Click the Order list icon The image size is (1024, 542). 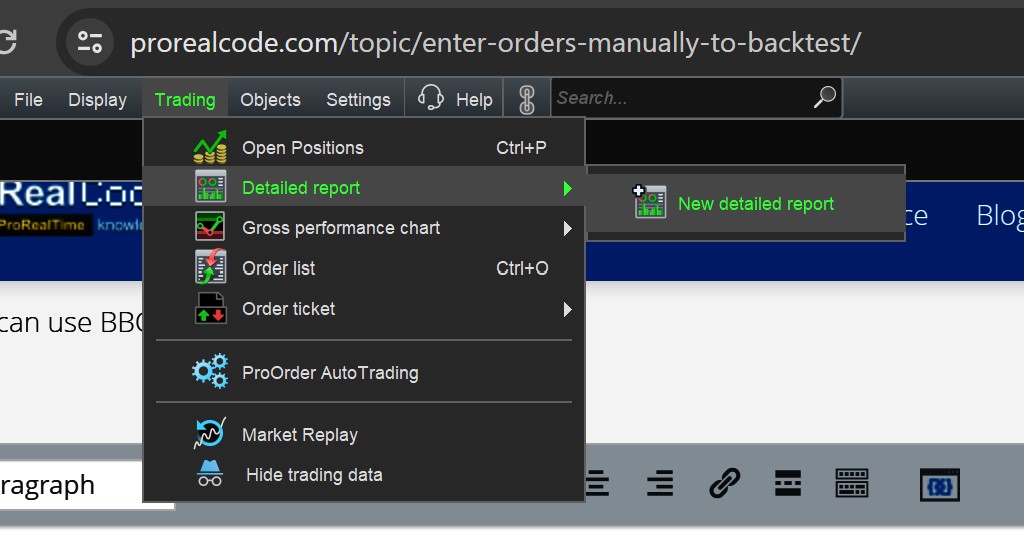coord(210,268)
